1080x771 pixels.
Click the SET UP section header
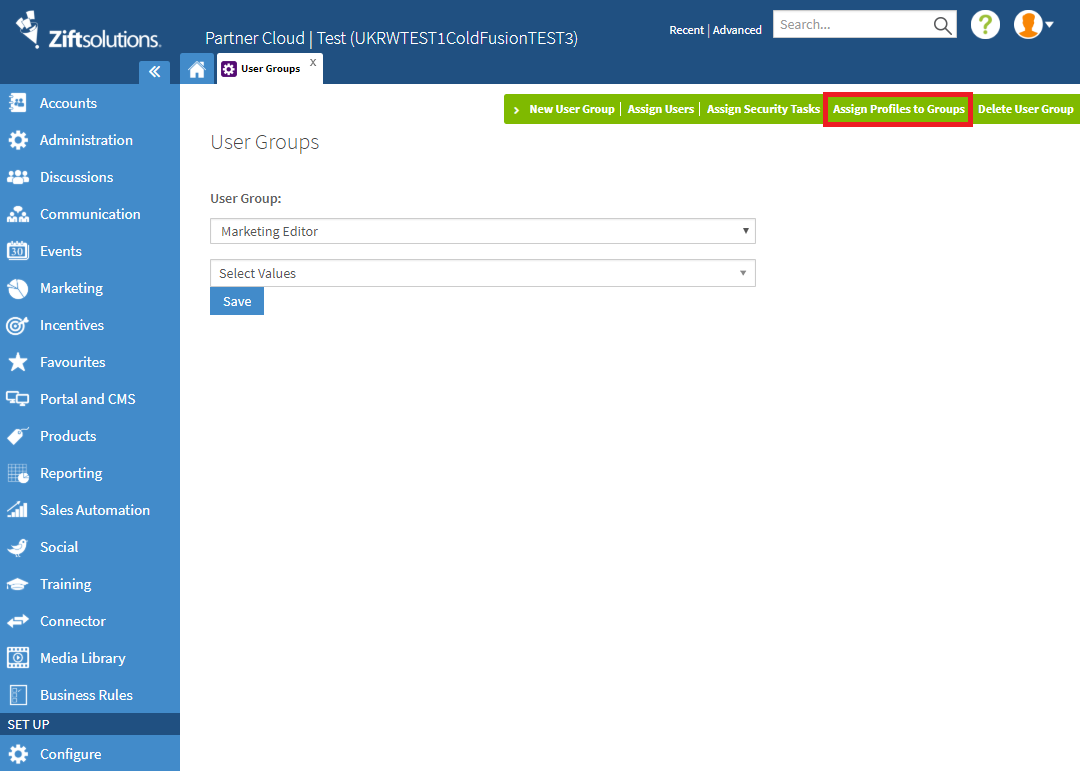pyautogui.click(x=90, y=724)
